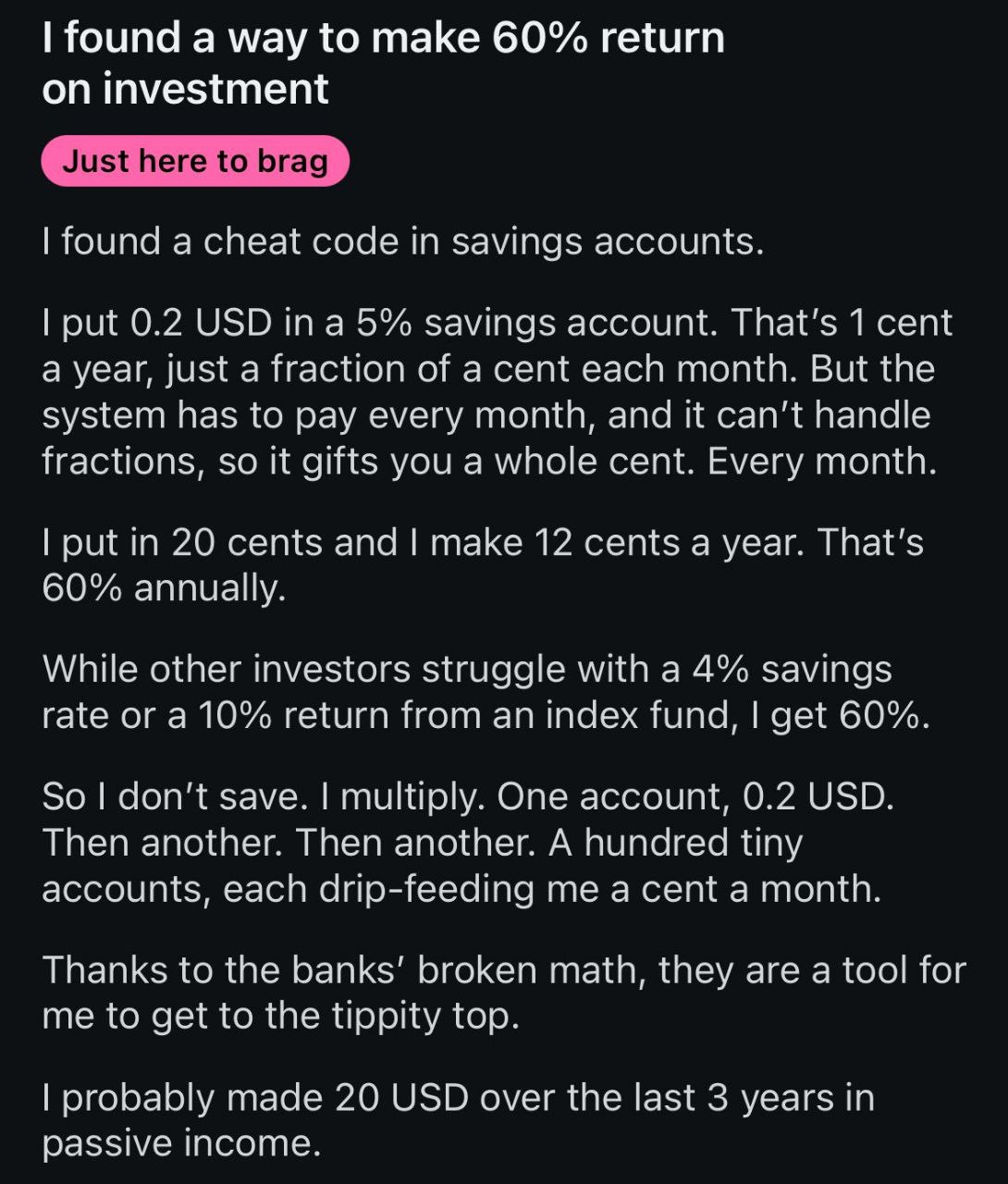Click the phrase "Every month." in the second paragraph

click(822, 461)
